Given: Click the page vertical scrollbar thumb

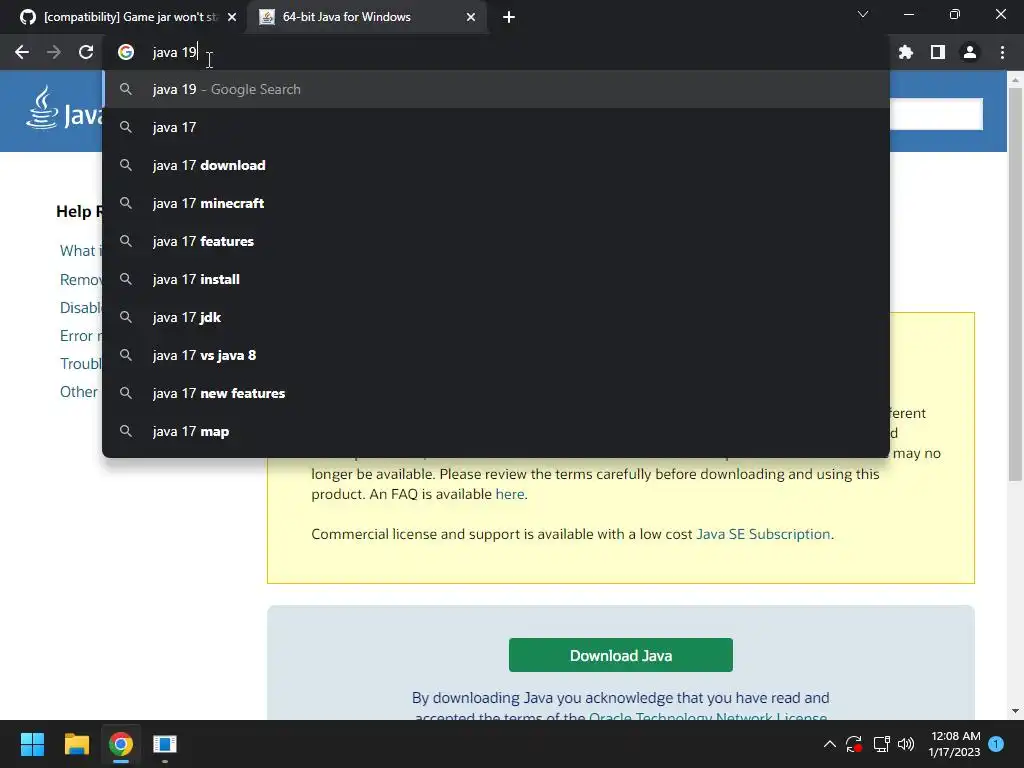Looking at the screenshot, I should point(1015,284).
